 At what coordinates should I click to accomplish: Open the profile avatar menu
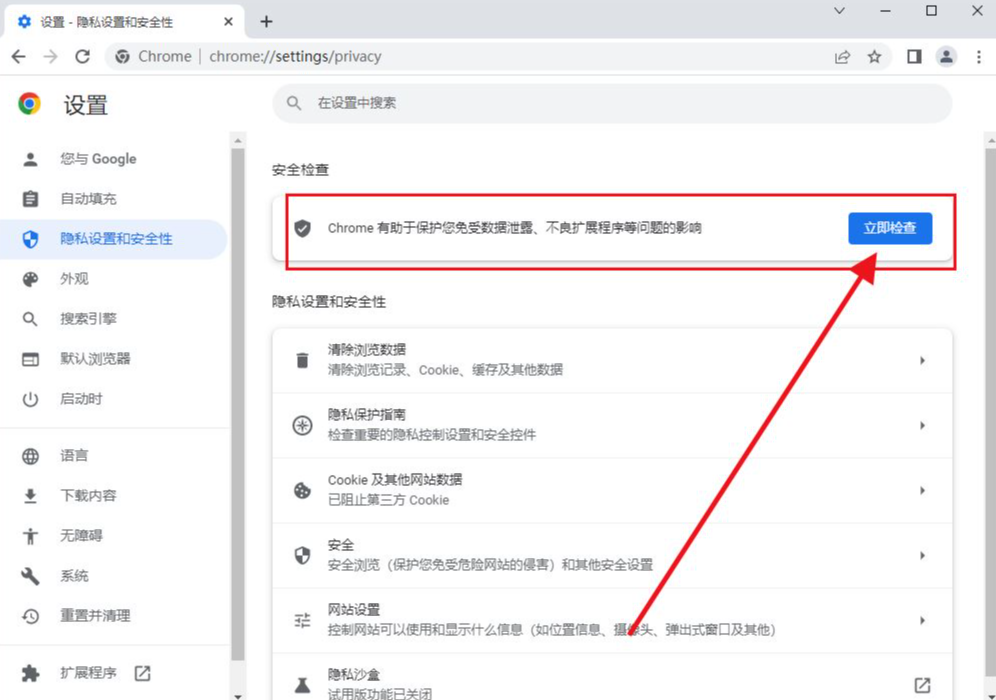[x=946, y=57]
